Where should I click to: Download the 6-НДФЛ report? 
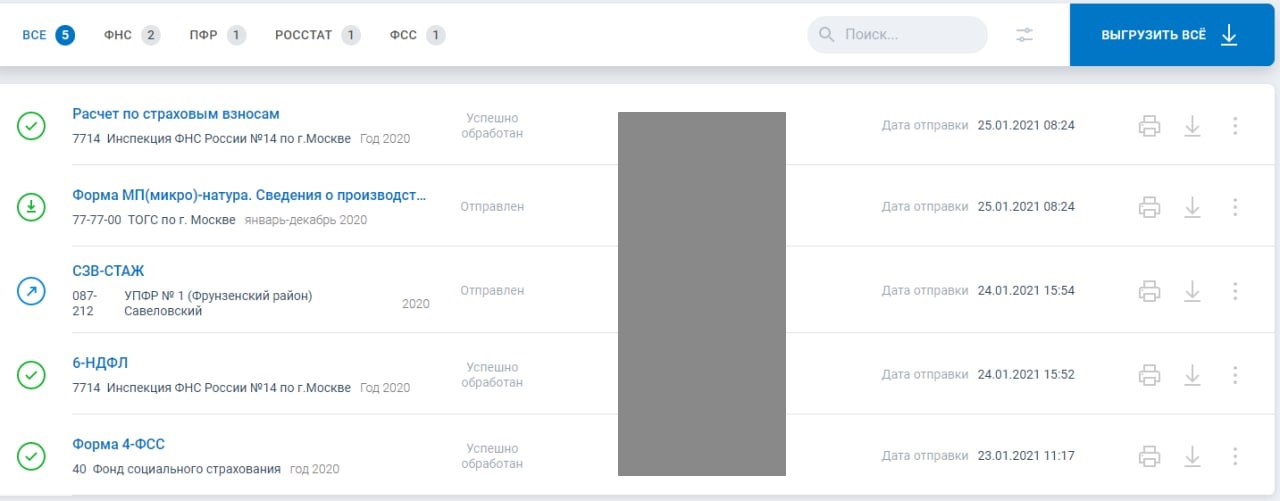pyautogui.click(x=1192, y=375)
